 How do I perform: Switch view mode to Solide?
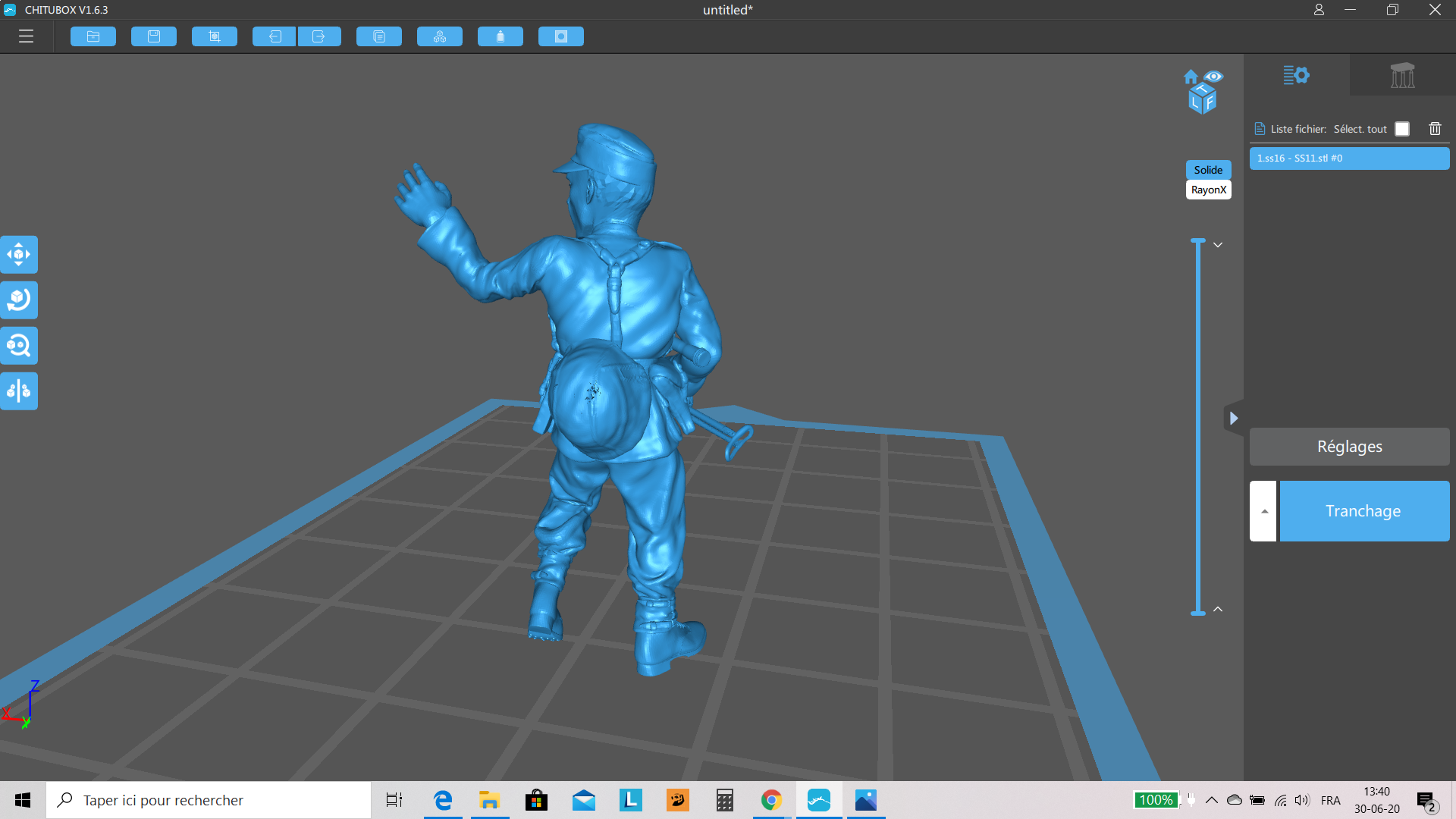click(1208, 170)
